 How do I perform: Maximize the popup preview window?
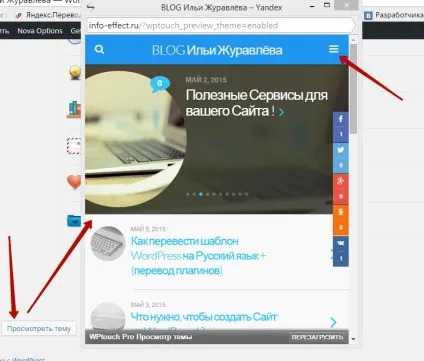point(327,5)
